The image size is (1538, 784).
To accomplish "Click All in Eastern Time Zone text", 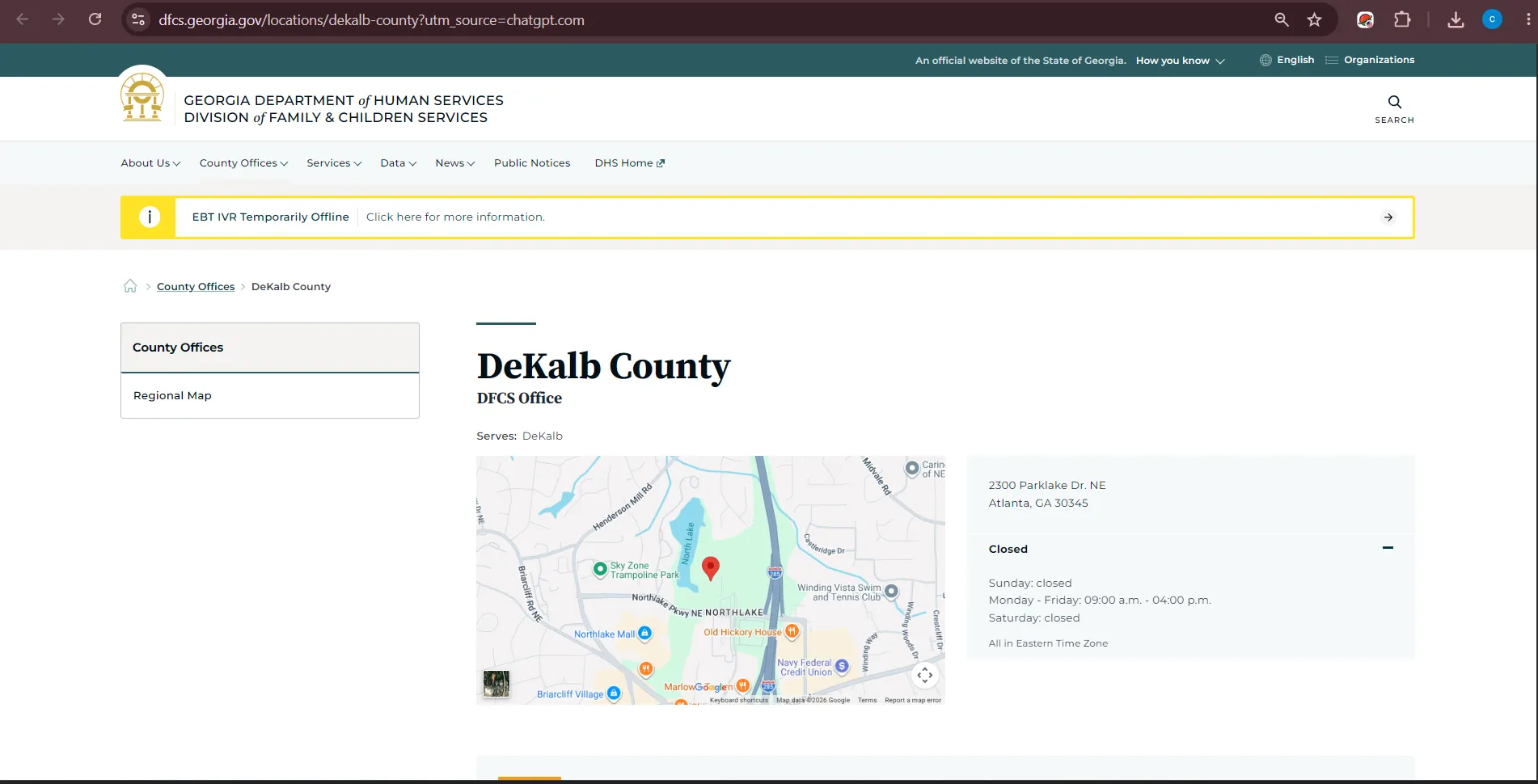I will (1048, 643).
